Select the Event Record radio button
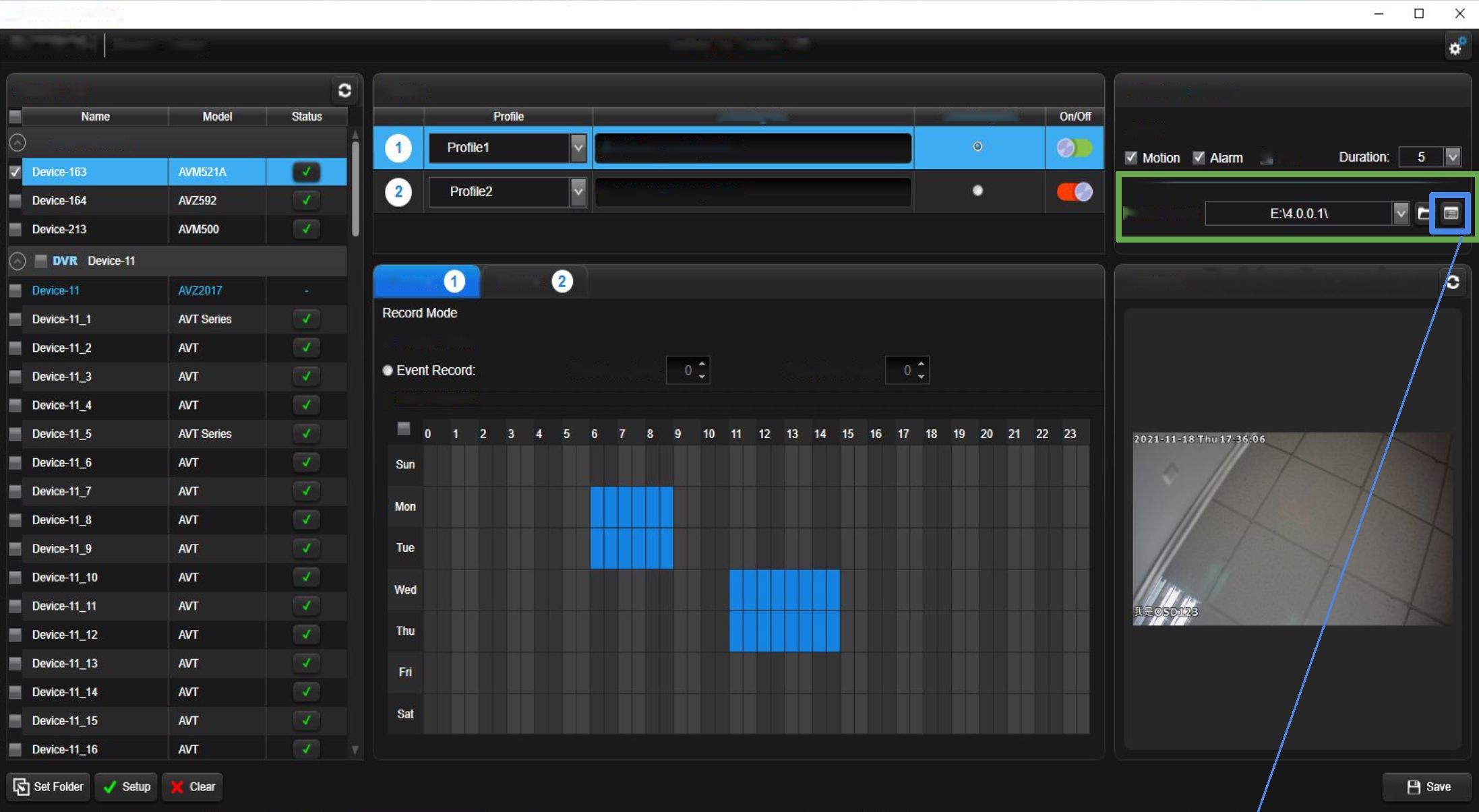The height and width of the screenshot is (812, 1479). pyautogui.click(x=388, y=371)
